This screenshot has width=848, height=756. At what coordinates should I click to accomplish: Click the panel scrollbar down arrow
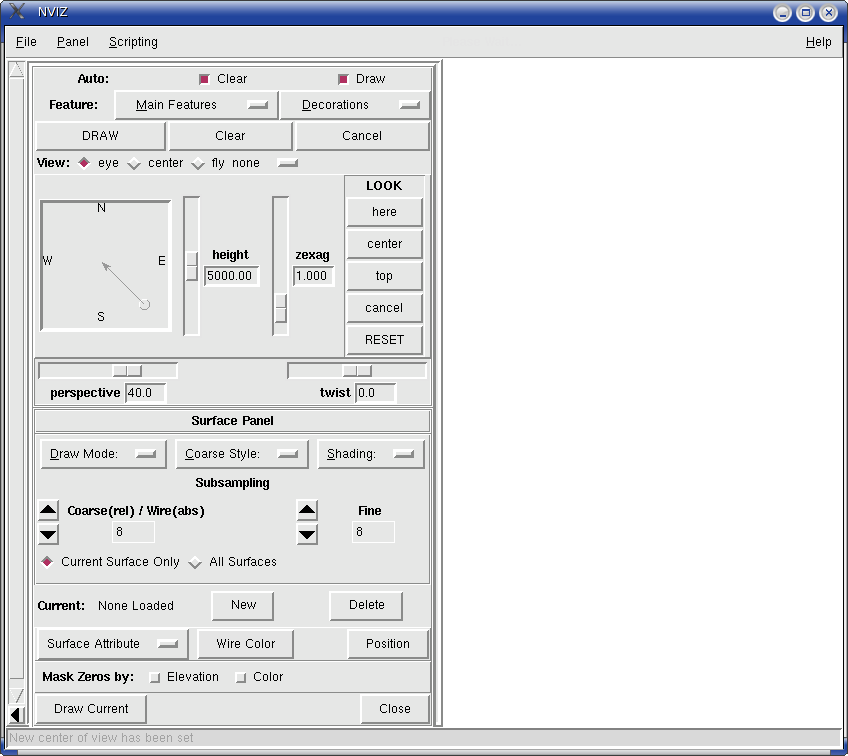click(17, 695)
